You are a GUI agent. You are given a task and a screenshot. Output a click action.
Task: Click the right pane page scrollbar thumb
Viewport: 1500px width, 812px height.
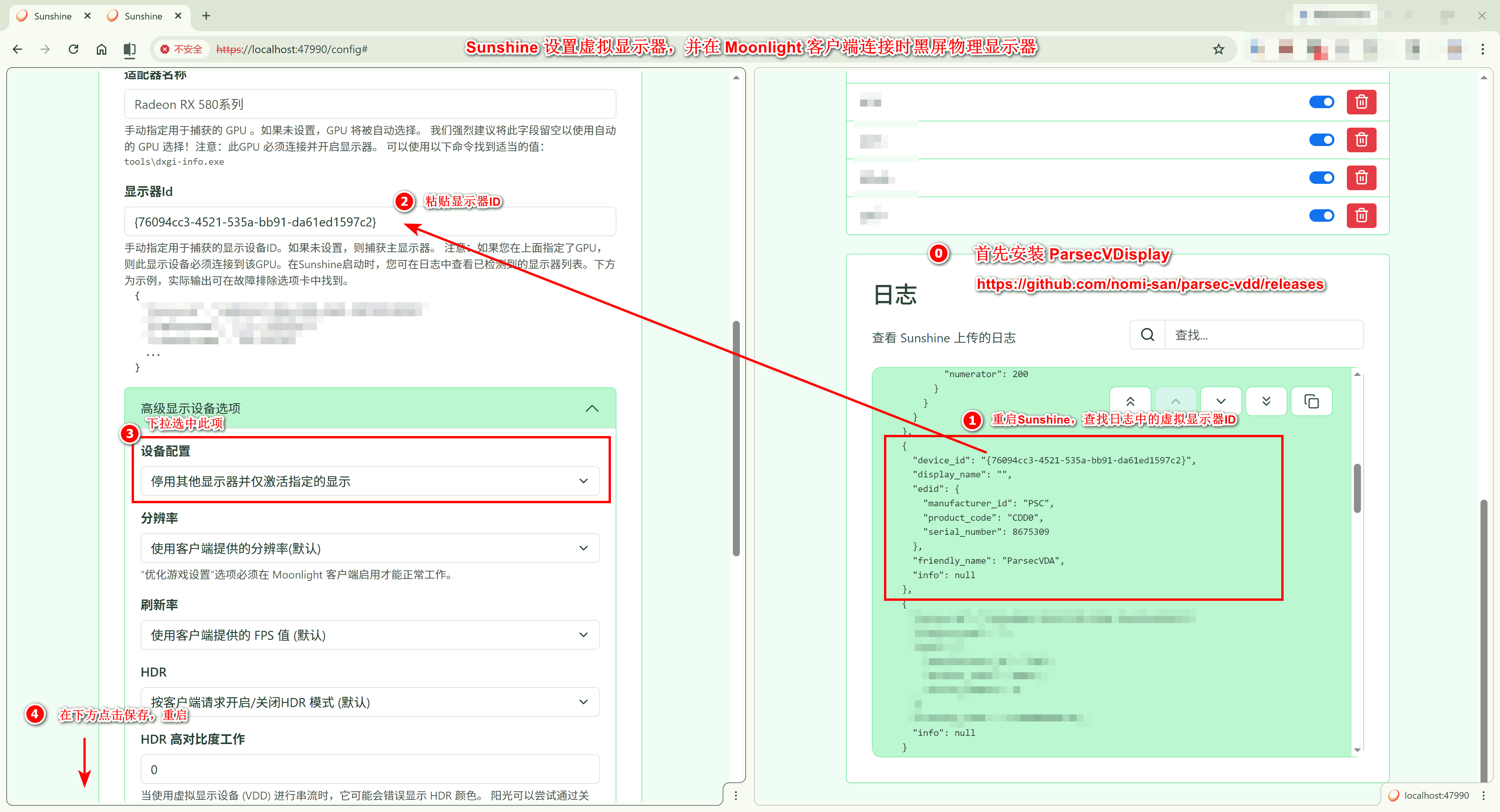click(x=1483, y=640)
